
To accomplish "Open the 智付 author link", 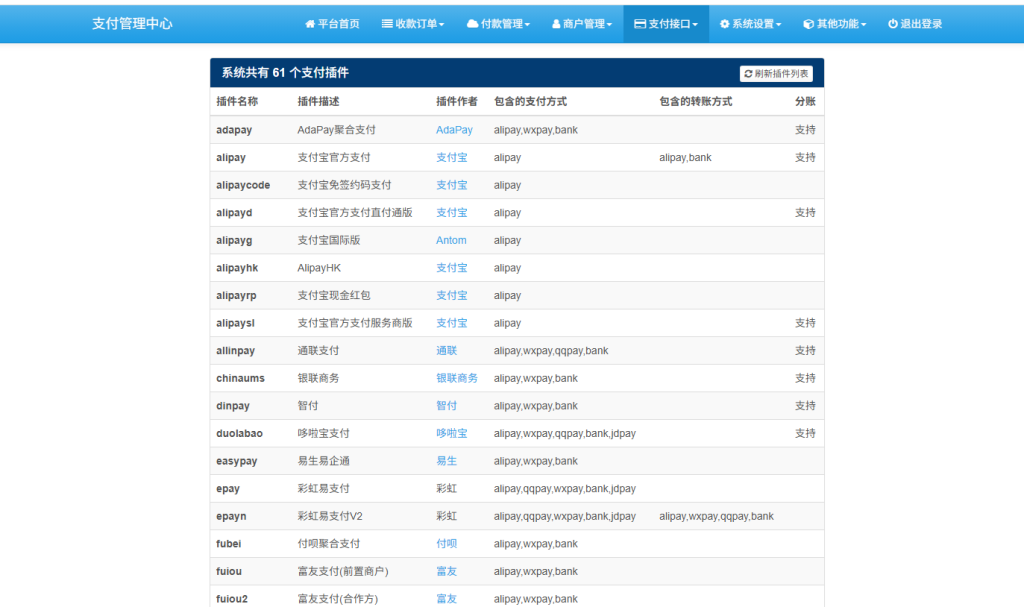I will (x=447, y=406).
